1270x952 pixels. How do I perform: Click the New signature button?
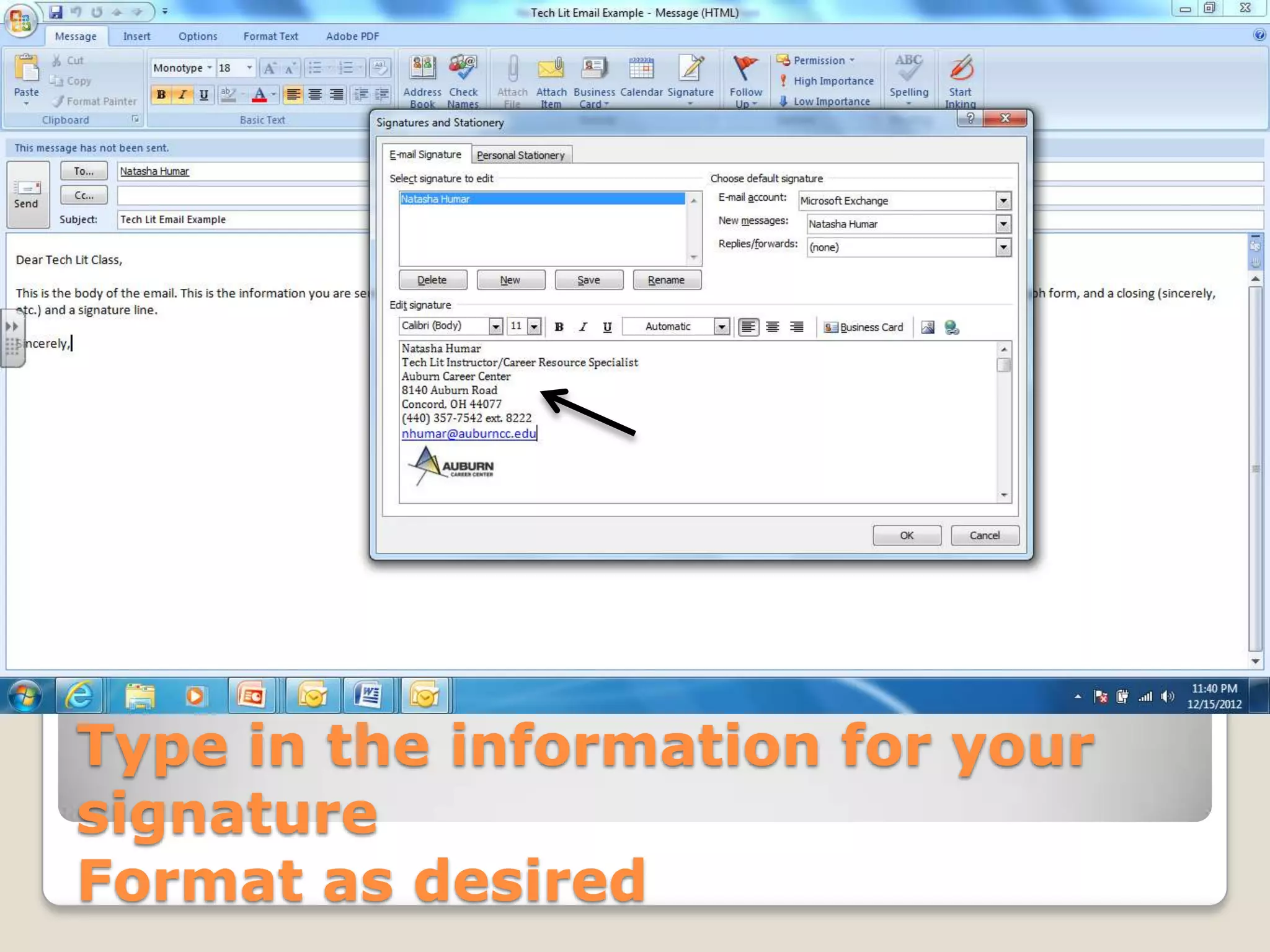pyautogui.click(x=510, y=280)
